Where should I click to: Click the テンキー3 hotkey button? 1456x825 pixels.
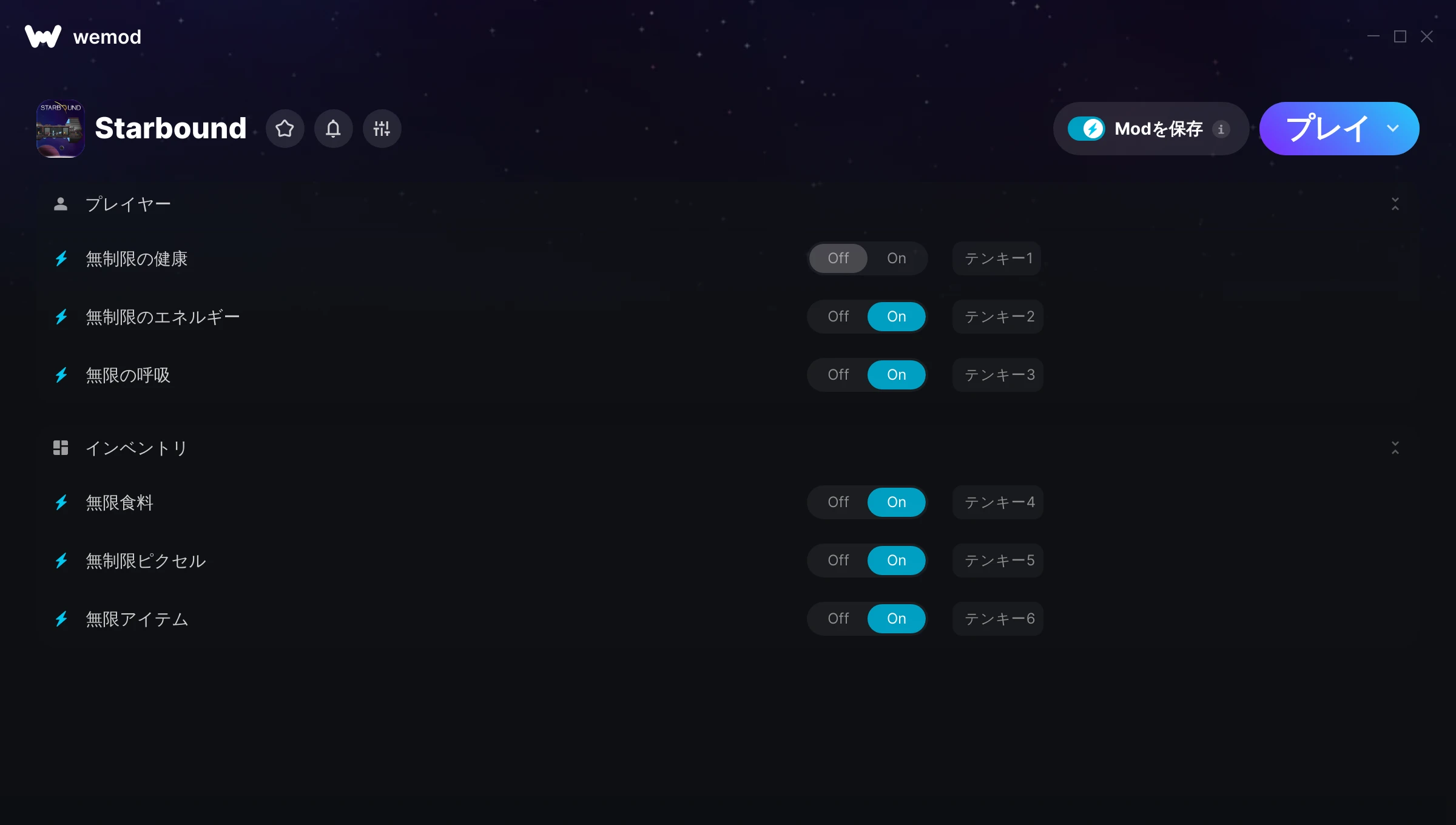pyautogui.click(x=998, y=375)
